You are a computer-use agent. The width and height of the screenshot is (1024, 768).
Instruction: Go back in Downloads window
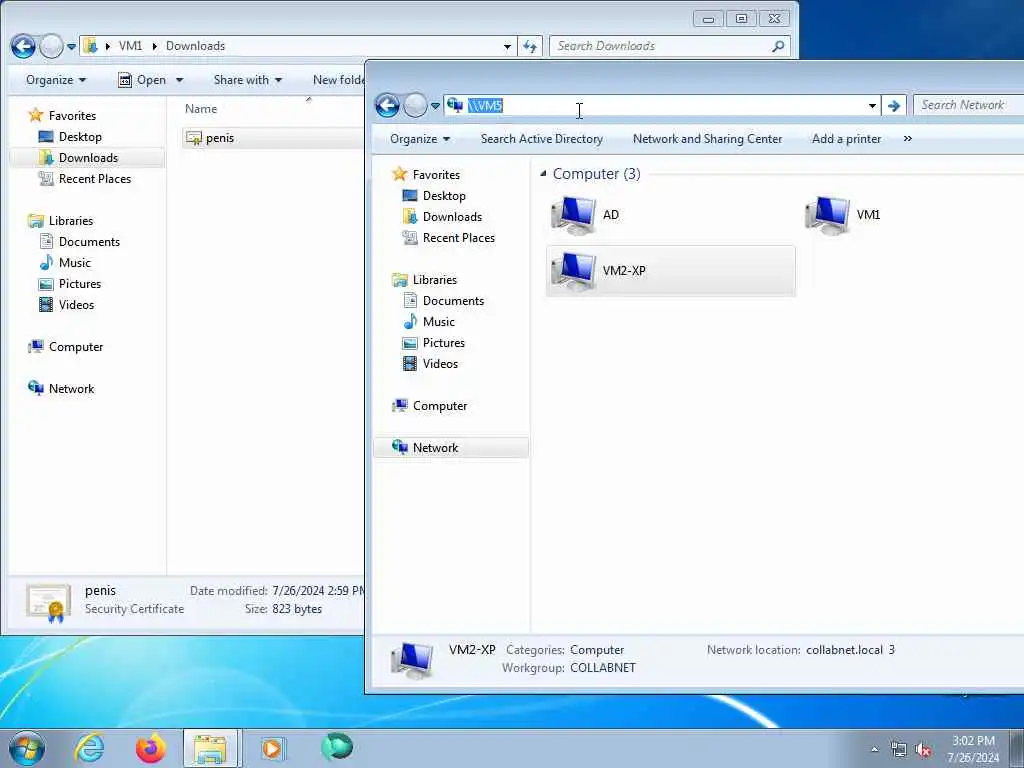(x=24, y=46)
